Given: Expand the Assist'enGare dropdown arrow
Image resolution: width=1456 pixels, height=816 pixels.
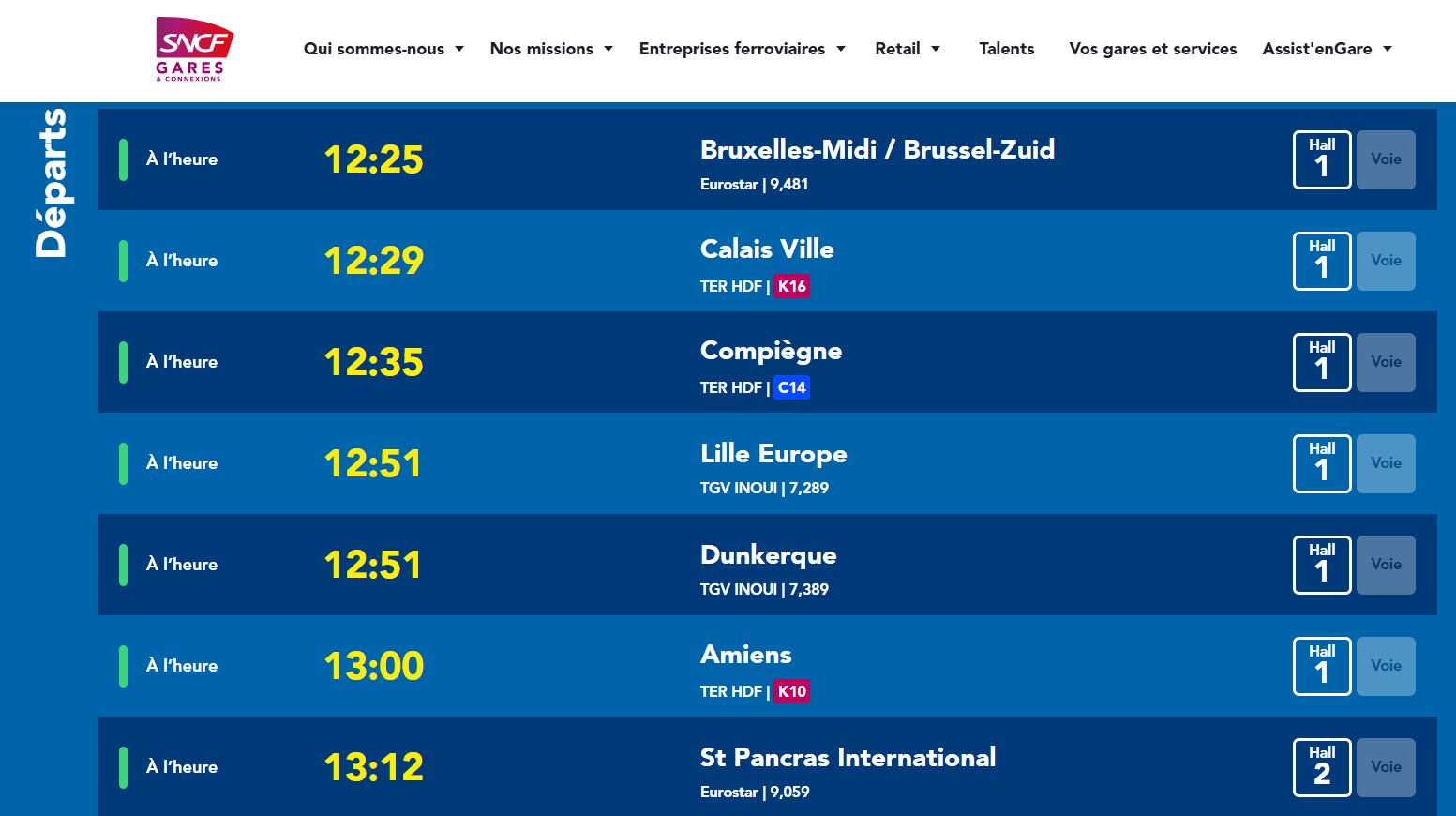Looking at the screenshot, I should [1388, 49].
